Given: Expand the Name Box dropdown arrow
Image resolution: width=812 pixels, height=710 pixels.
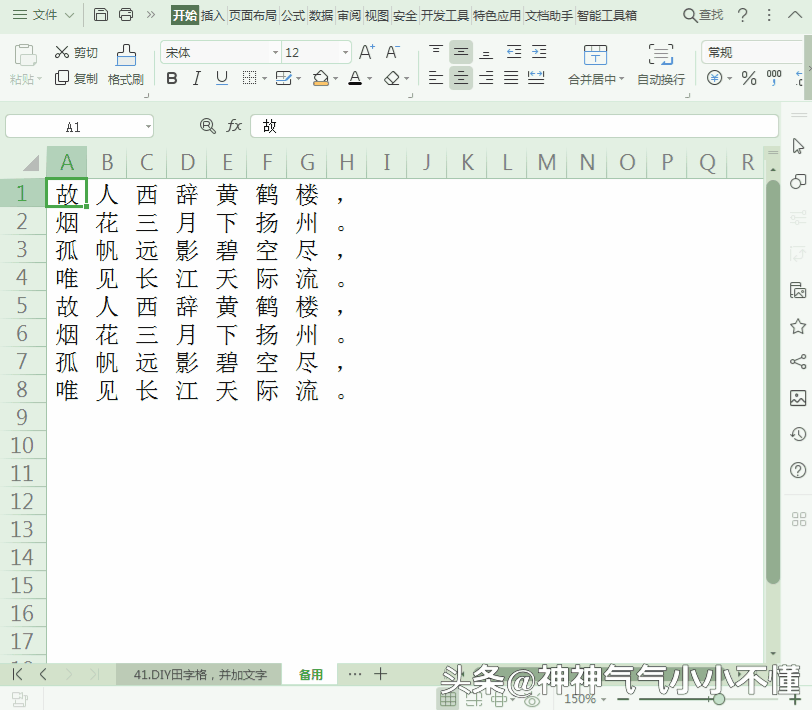Looking at the screenshot, I should click(148, 126).
